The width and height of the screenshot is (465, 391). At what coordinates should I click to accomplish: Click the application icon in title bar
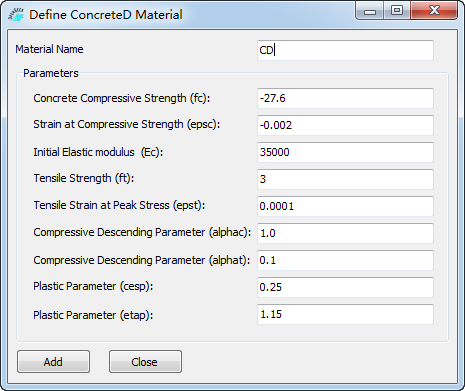[16, 15]
